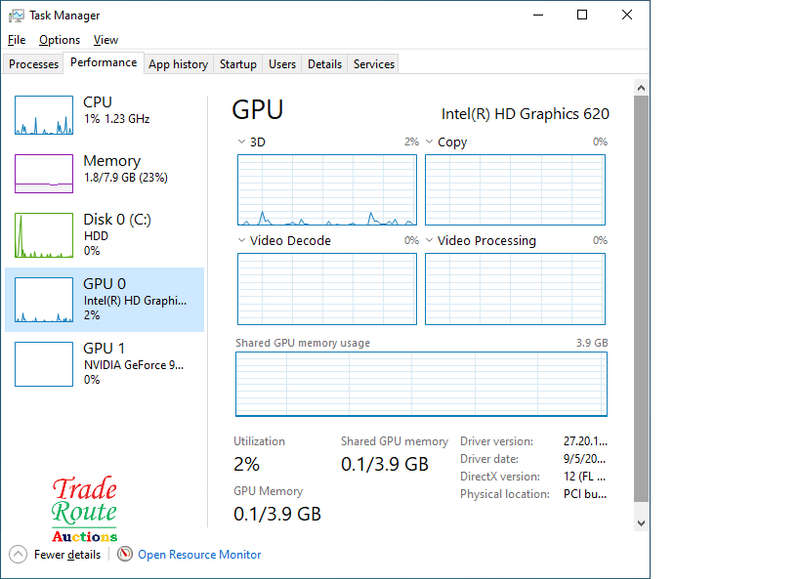Click the Video Processing utilization graph
The height and width of the screenshot is (579, 800).
(515, 289)
